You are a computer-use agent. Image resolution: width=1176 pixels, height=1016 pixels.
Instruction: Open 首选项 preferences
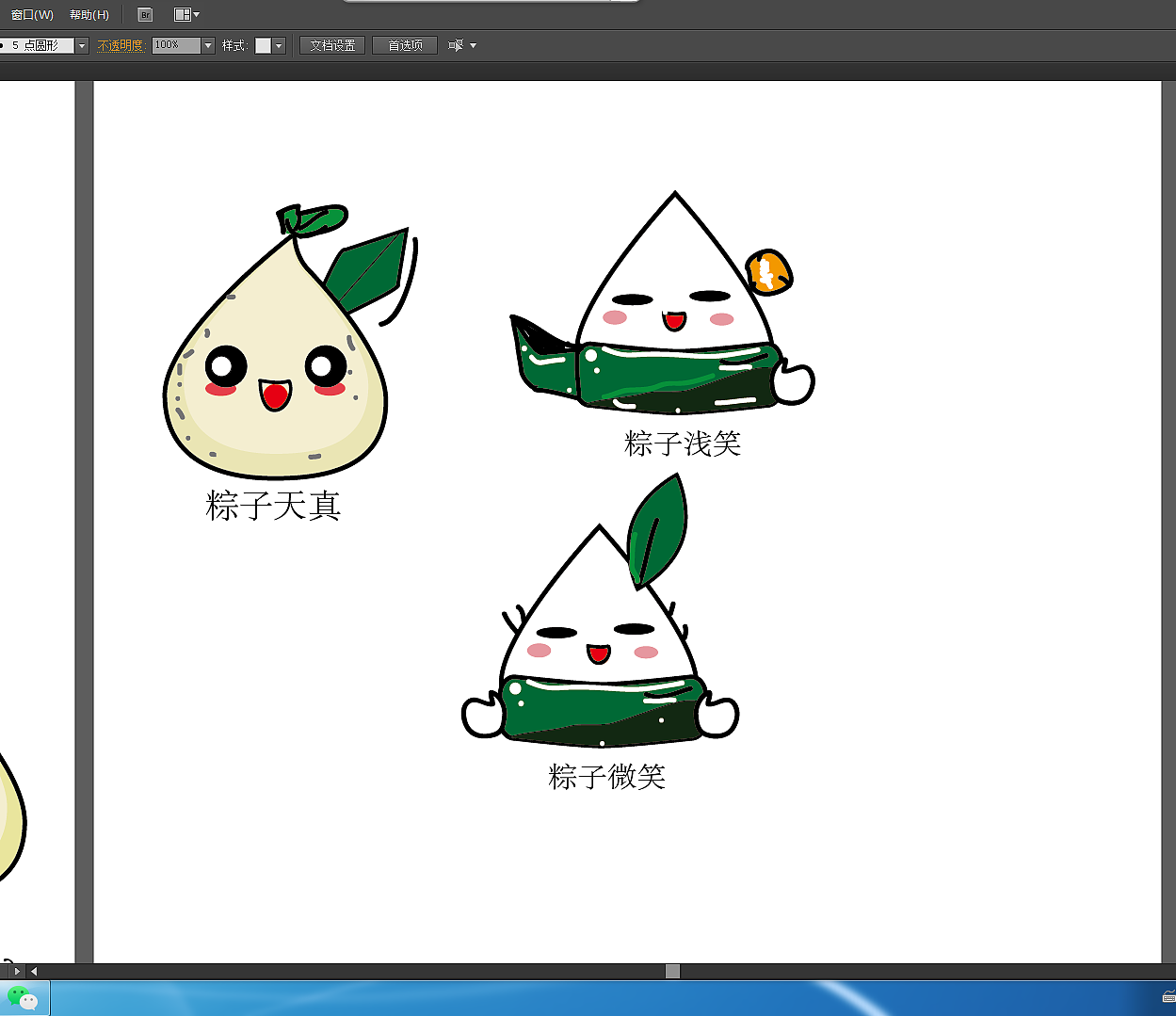click(405, 45)
